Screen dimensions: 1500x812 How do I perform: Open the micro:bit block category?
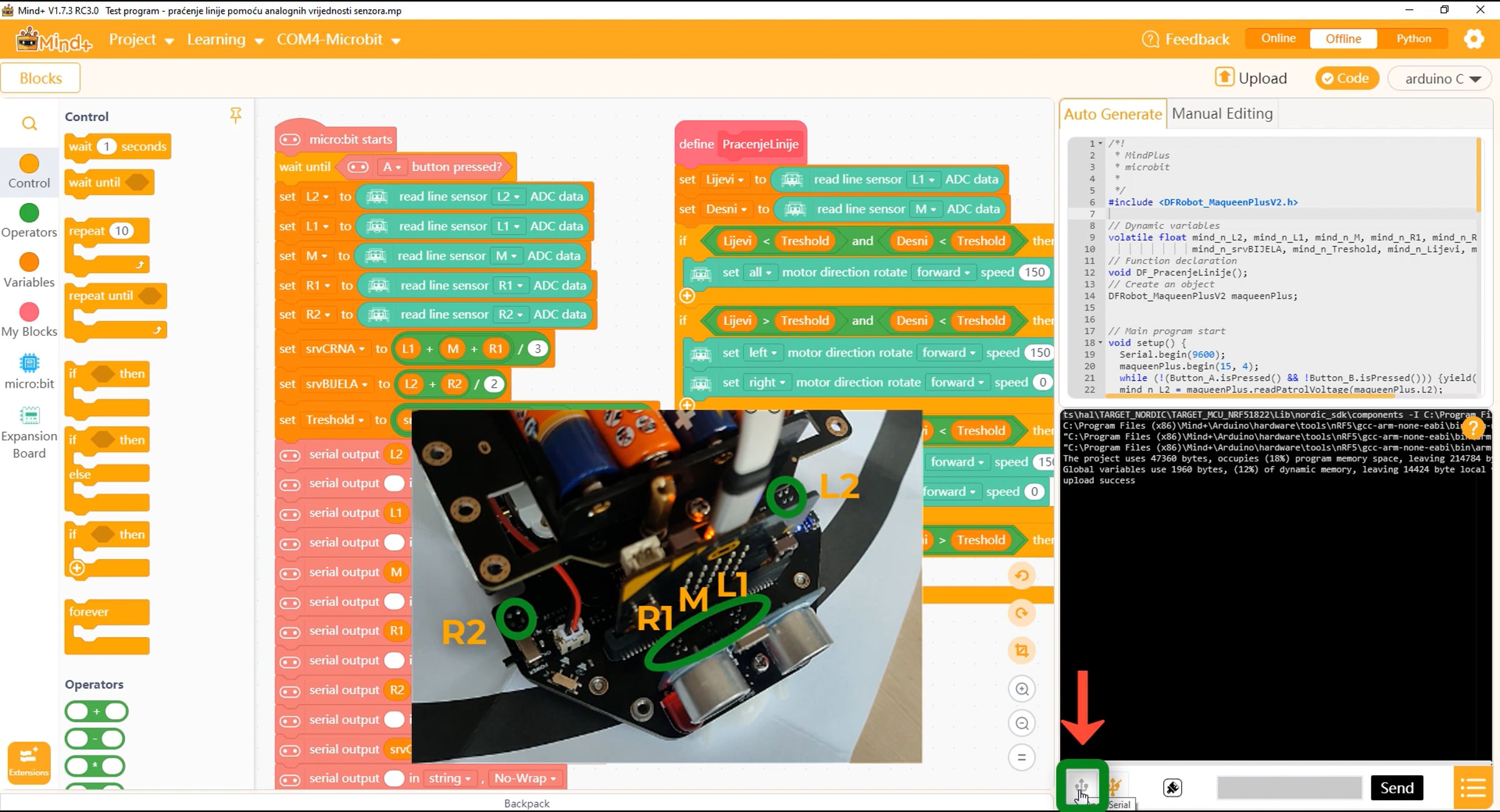click(29, 372)
